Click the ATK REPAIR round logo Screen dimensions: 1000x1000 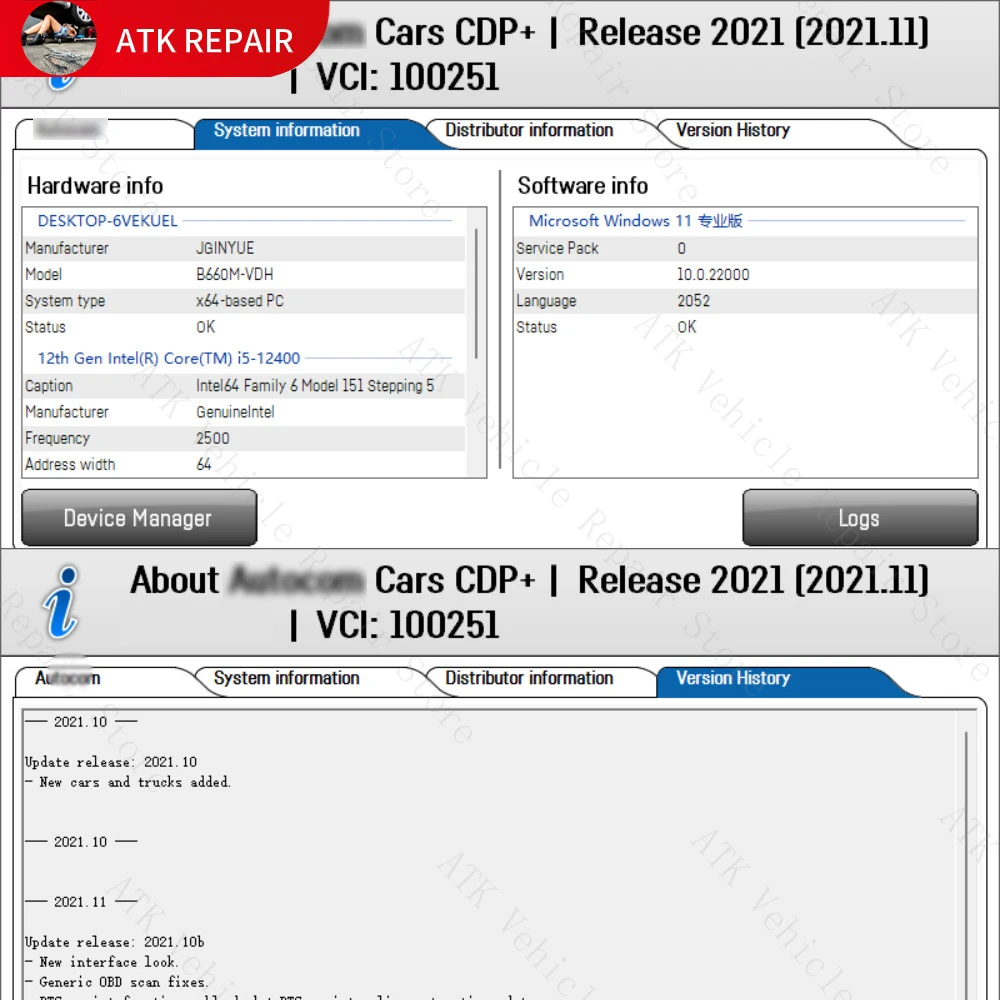coord(59,38)
